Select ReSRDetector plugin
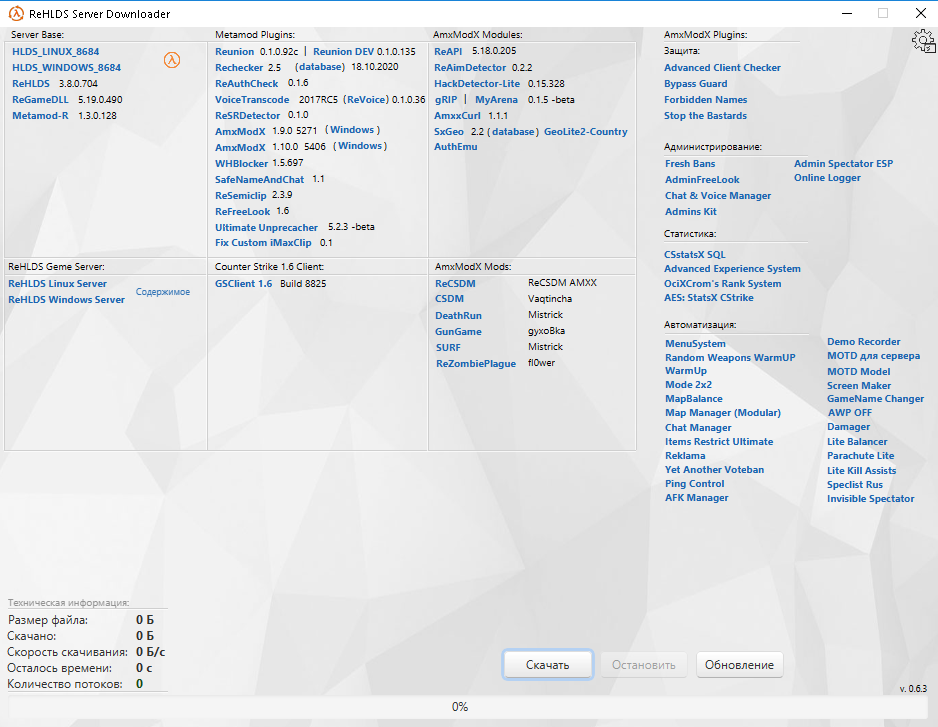 click(x=248, y=115)
